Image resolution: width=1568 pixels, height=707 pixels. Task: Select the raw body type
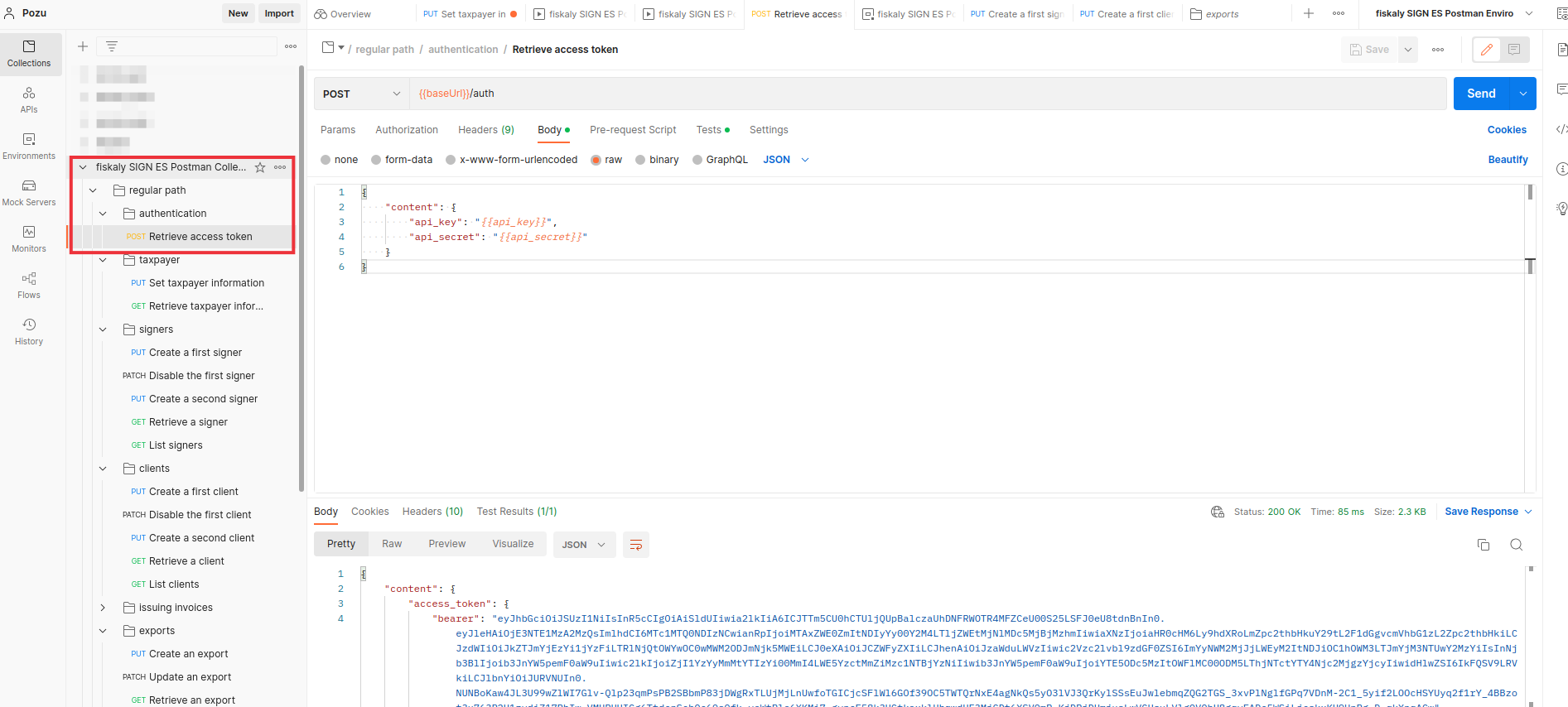(596, 160)
